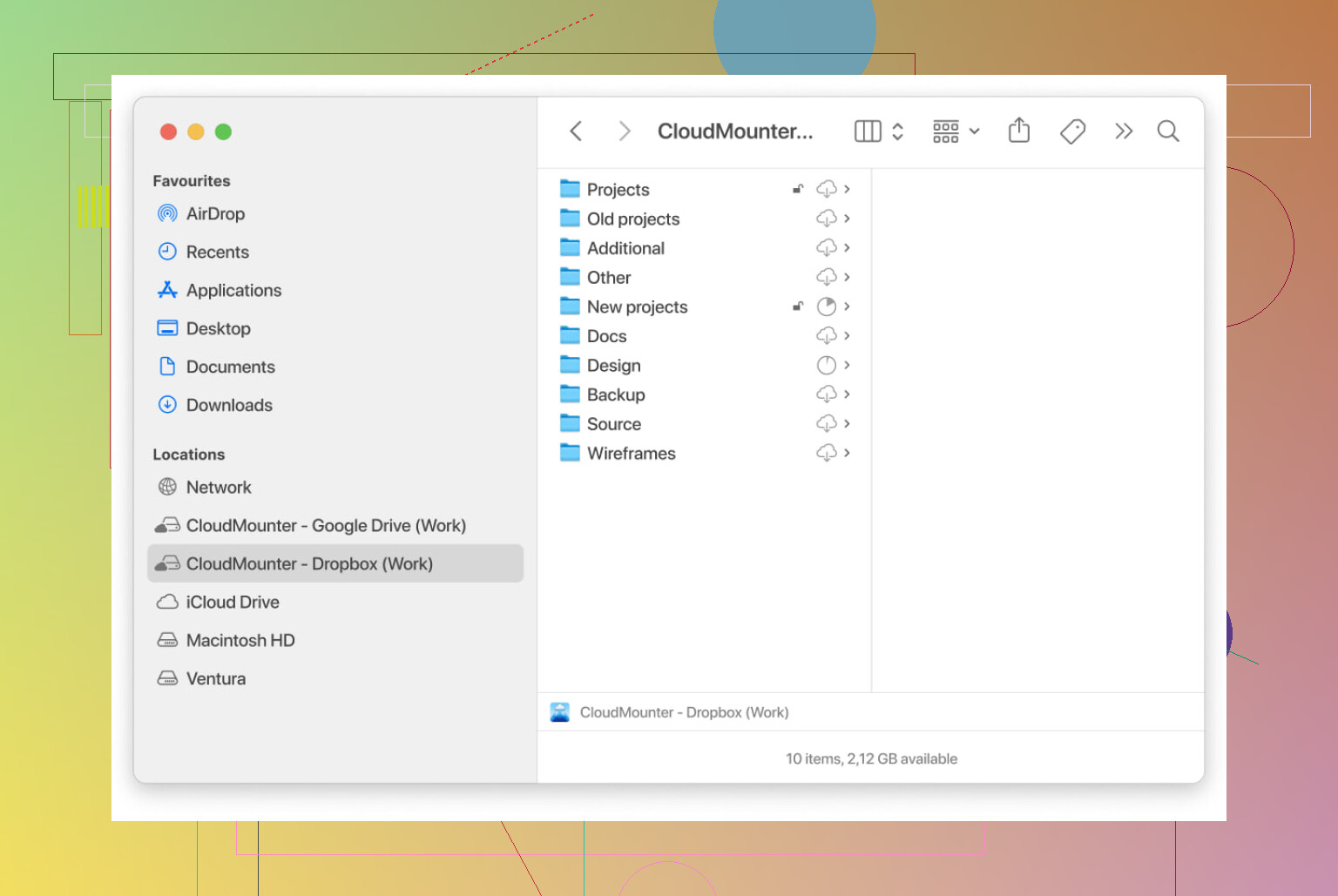1338x896 pixels.
Task: Expand Other folder chevron
Action: point(847,277)
